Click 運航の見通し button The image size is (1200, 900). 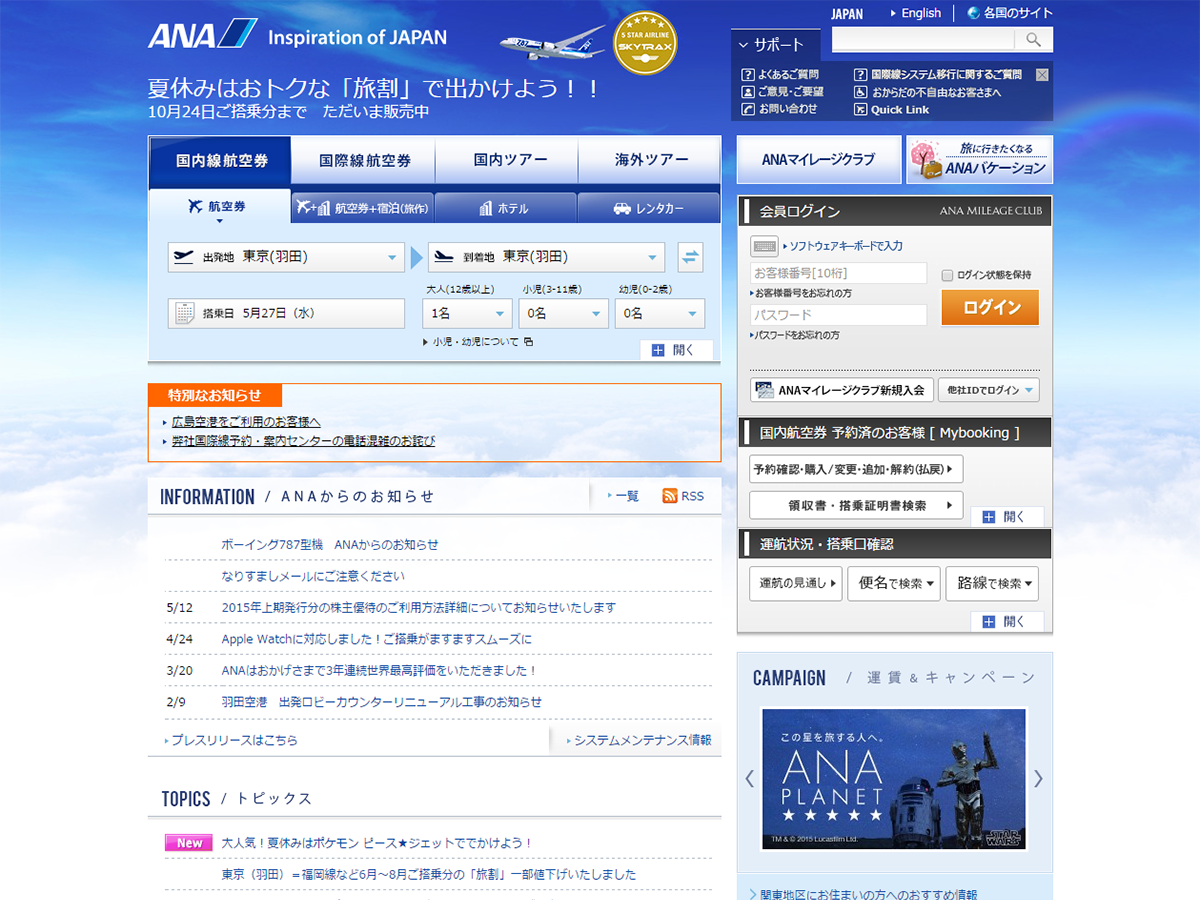795,583
